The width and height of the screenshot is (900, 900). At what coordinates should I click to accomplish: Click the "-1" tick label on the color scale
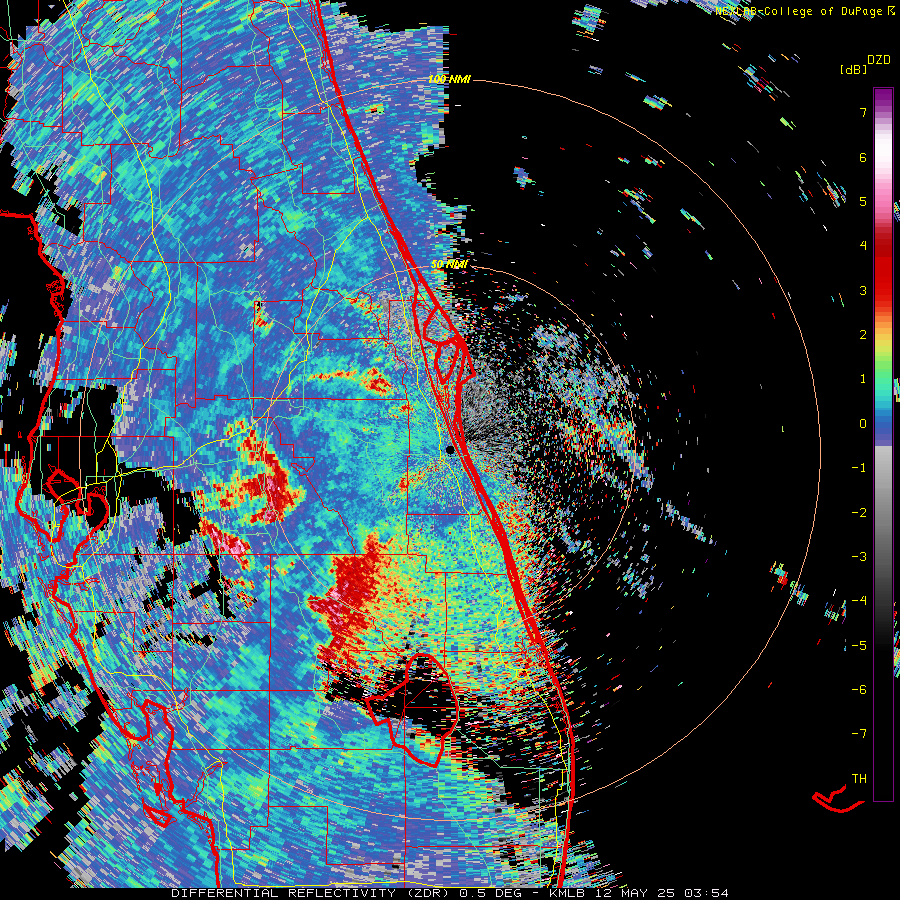coord(859,468)
